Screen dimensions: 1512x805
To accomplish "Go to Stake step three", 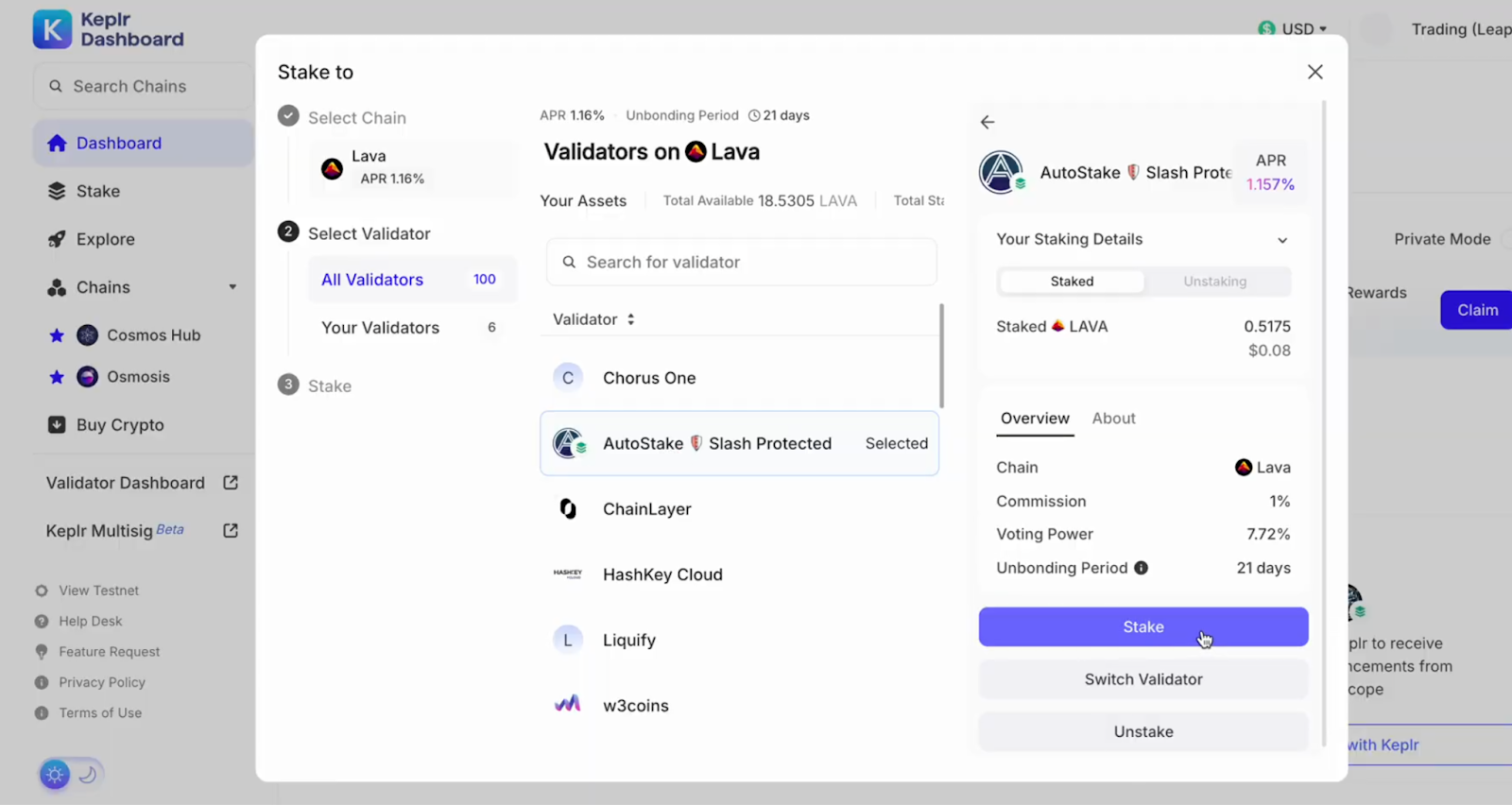I will pos(315,385).
